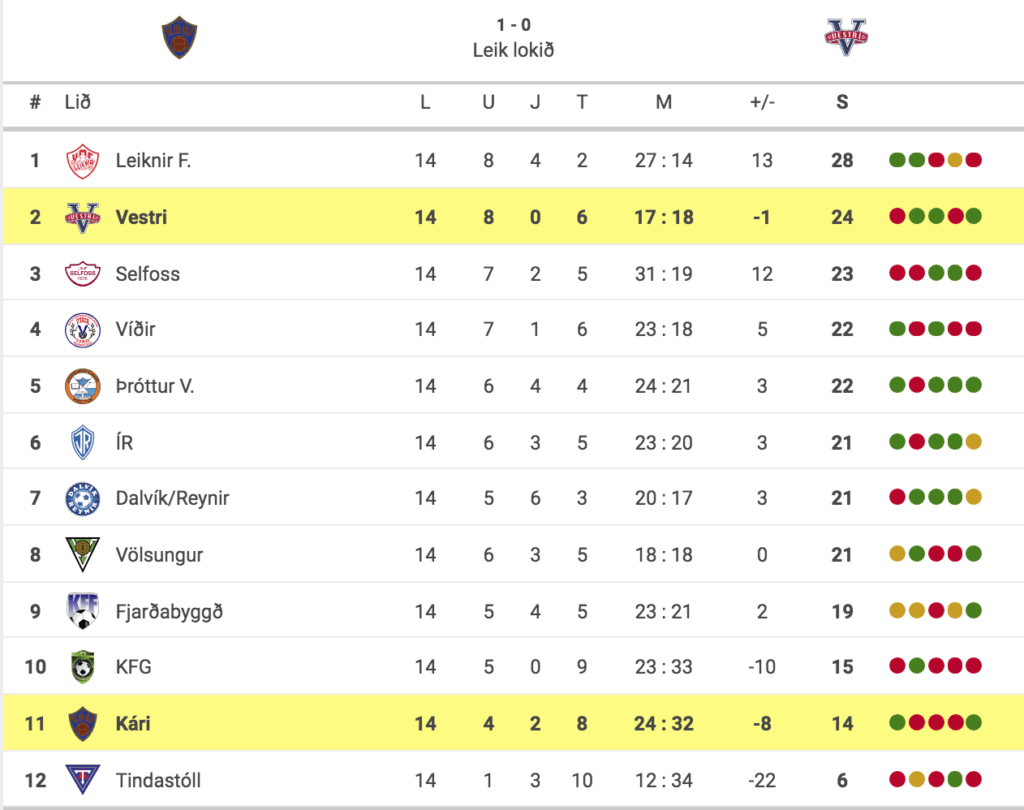Click the Selfoss club badge
The height and width of the screenshot is (810, 1024).
(83, 274)
